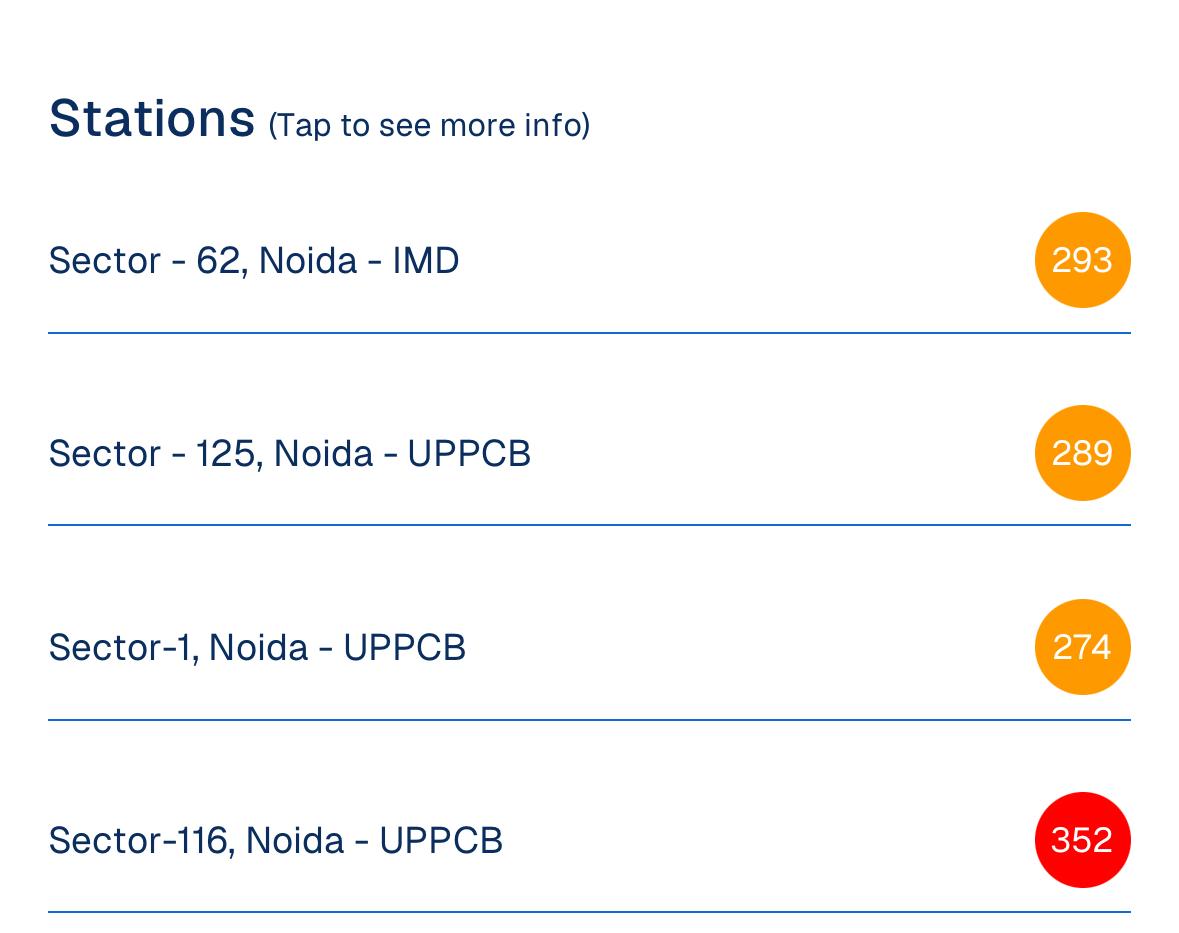Screen dimensions: 1179x933
Task: Click the word Noida in the IMD row
Action: pyautogui.click(x=308, y=261)
